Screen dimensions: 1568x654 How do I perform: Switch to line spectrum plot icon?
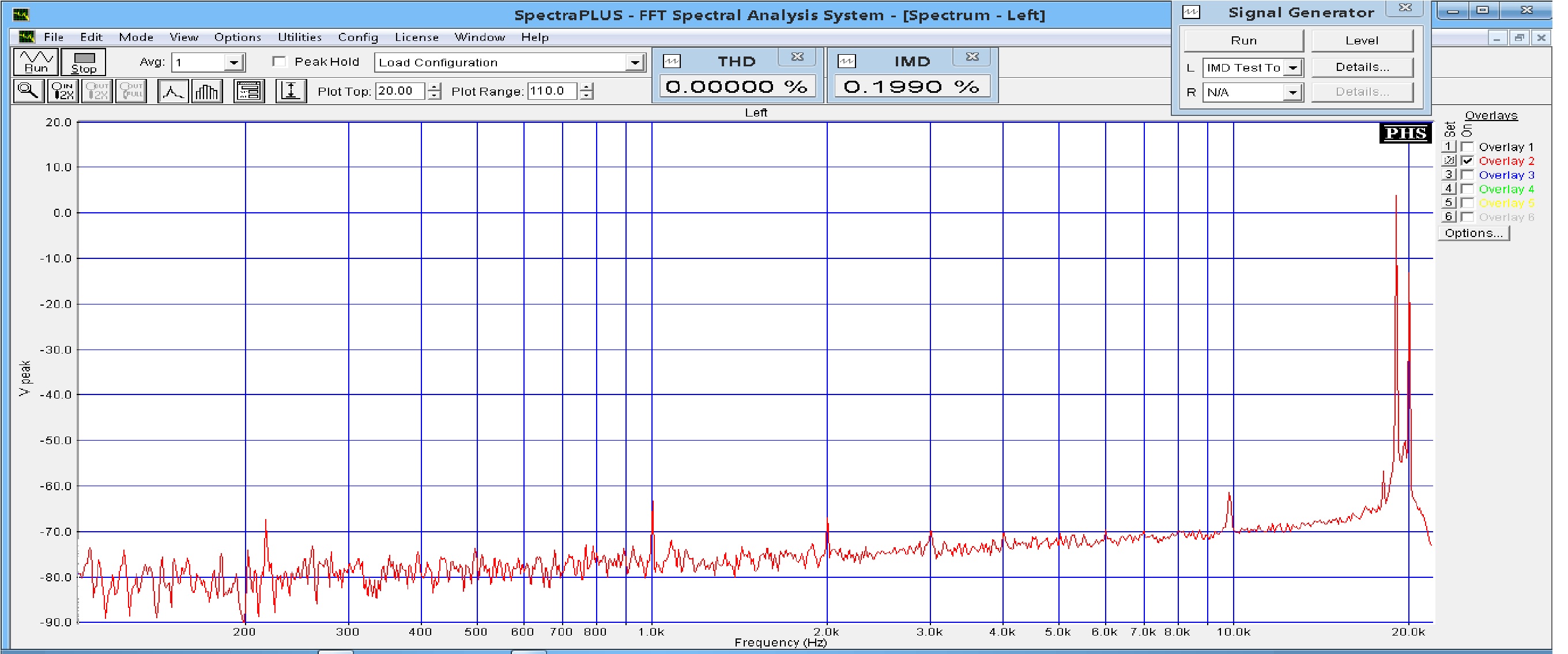[173, 91]
